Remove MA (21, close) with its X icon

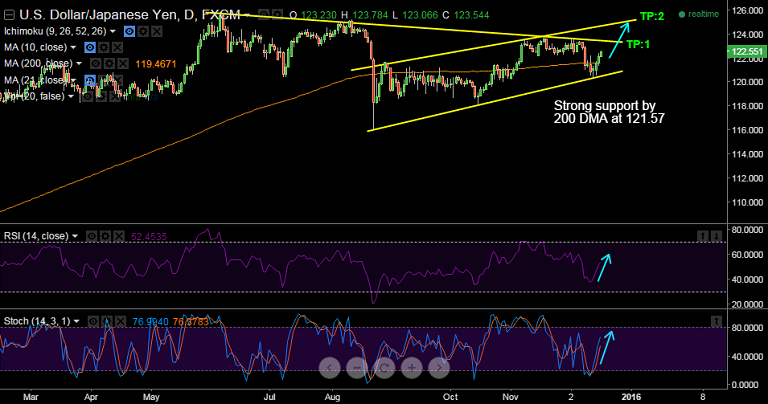118,80
